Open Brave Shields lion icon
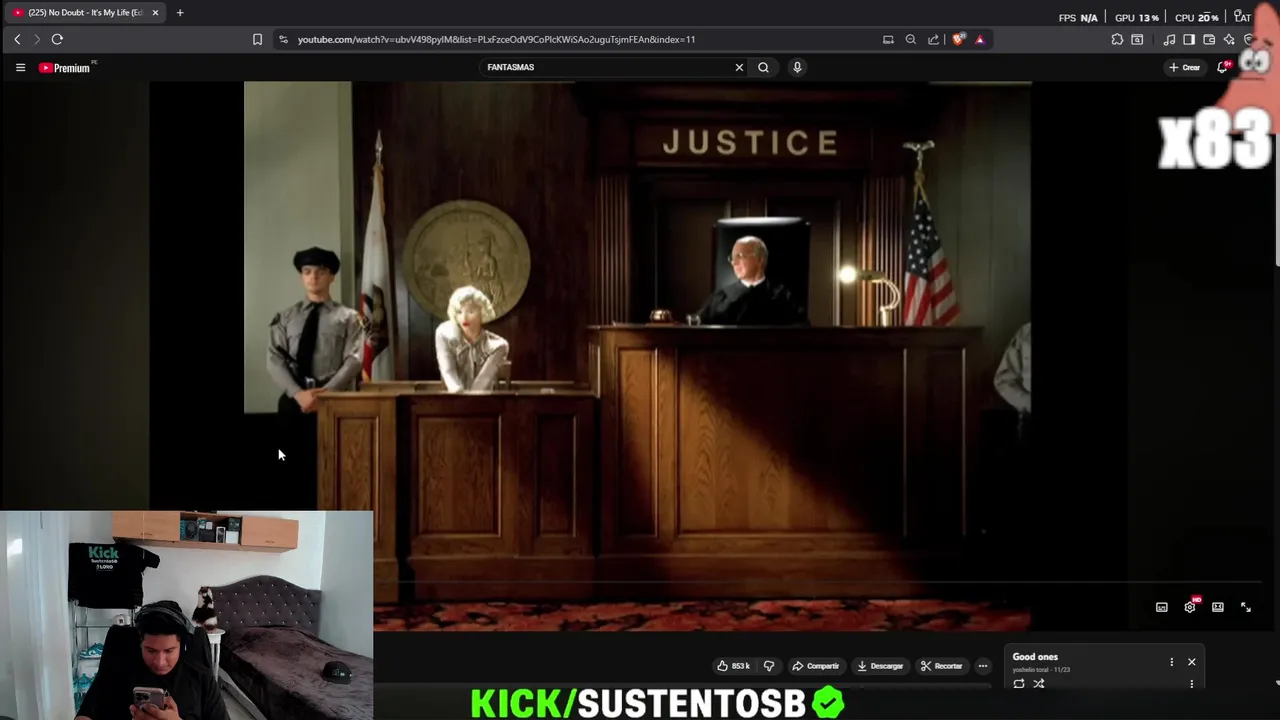Viewport: 1280px width, 720px height. point(958,39)
